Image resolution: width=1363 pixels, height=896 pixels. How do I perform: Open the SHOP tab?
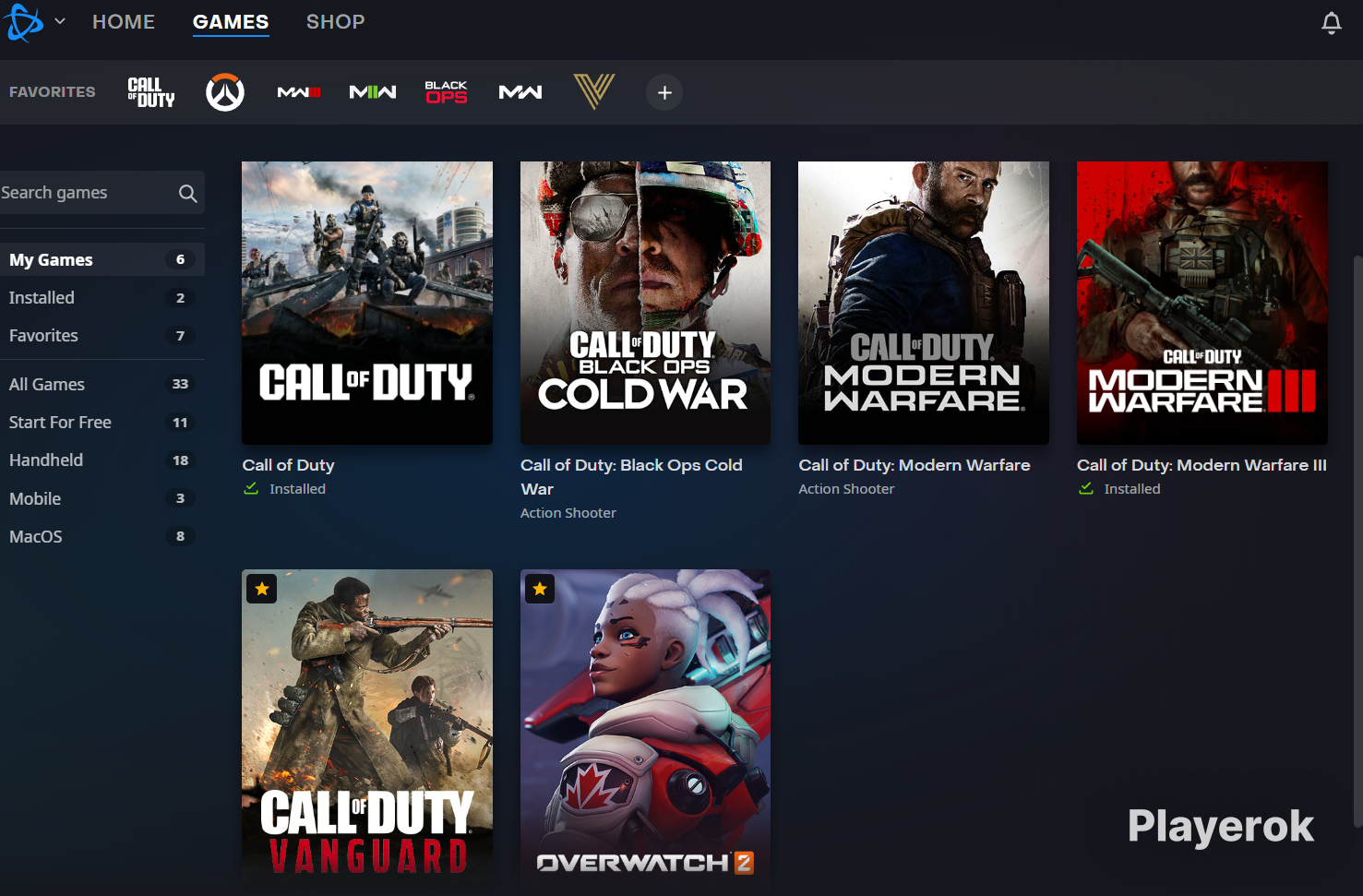[x=336, y=22]
